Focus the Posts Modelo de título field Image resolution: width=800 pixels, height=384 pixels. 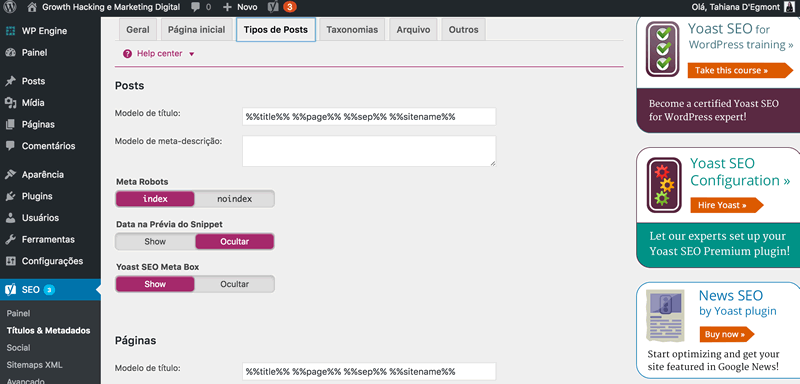[369, 116]
